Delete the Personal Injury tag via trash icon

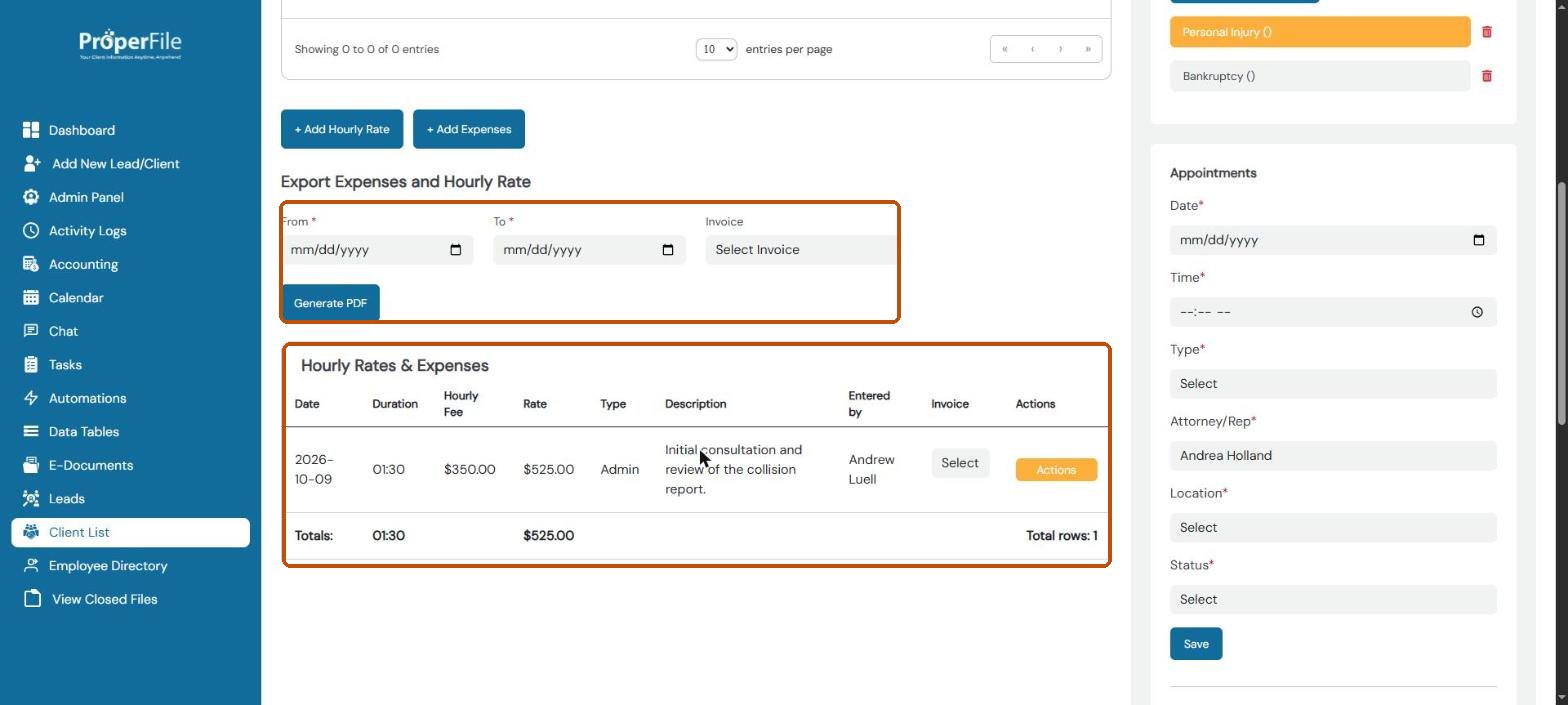[1487, 32]
